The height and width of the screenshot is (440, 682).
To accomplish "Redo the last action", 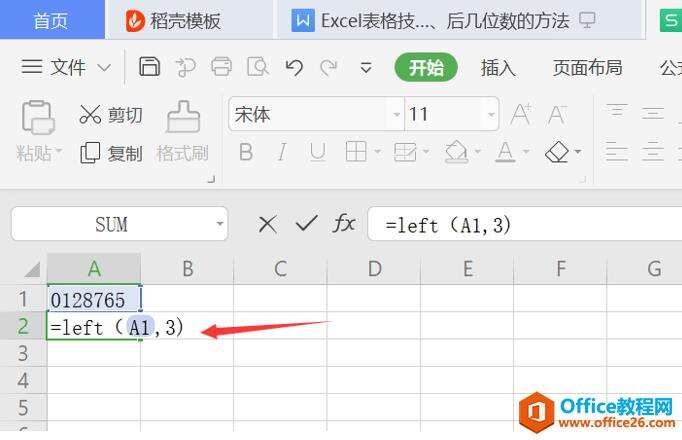I will coord(328,67).
